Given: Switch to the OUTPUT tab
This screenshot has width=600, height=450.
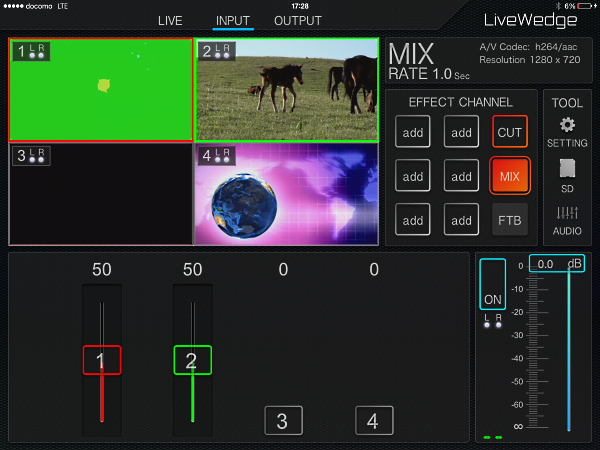Looking at the screenshot, I should click(x=298, y=21).
